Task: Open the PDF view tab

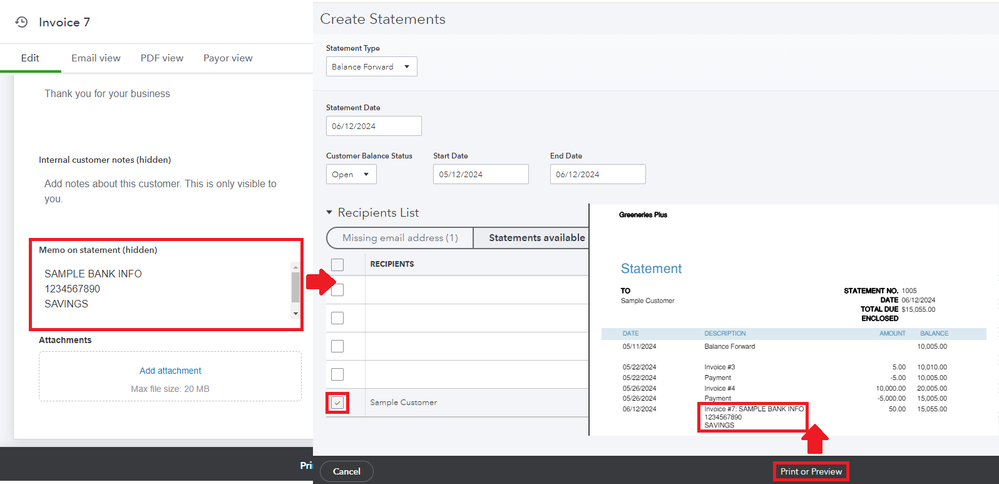Action: [162, 58]
